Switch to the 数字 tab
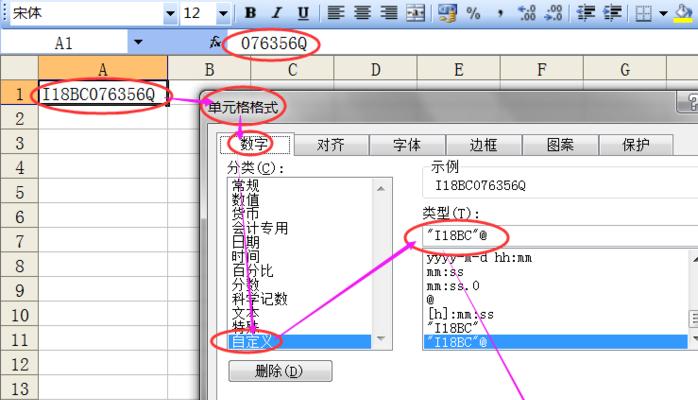 pyautogui.click(x=255, y=145)
